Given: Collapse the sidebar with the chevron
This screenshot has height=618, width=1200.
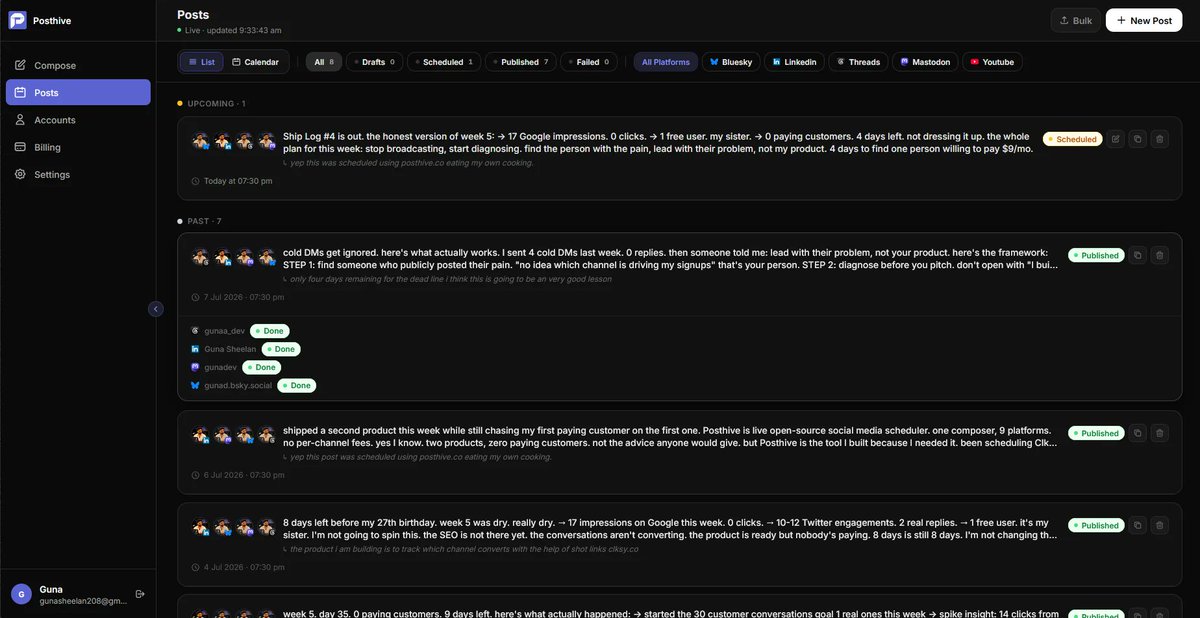Looking at the screenshot, I should point(156,309).
